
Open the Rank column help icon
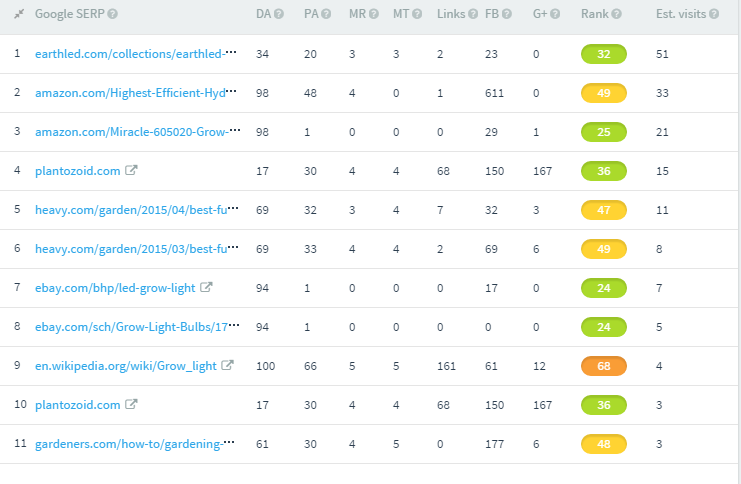(616, 14)
